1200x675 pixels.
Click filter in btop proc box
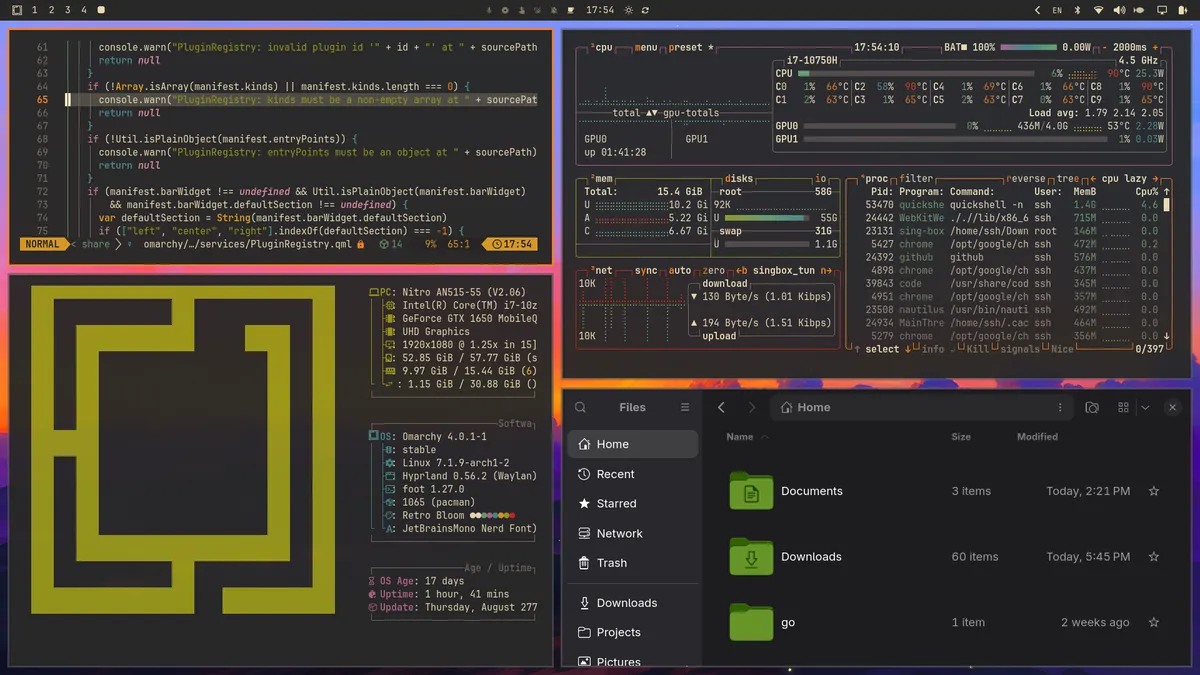tap(915, 179)
